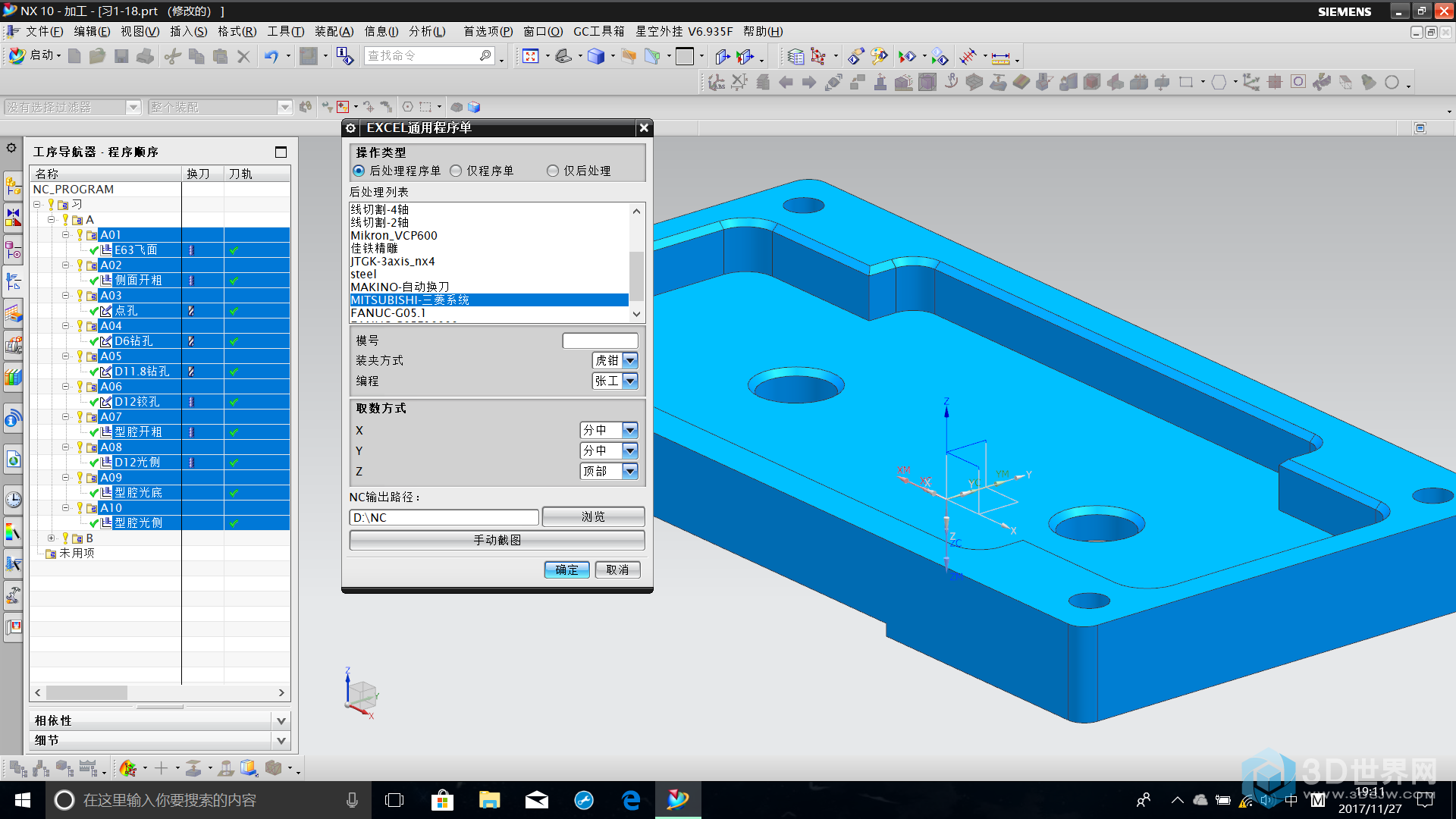
Task: Click the scissors Cut icon
Action: click(173, 56)
